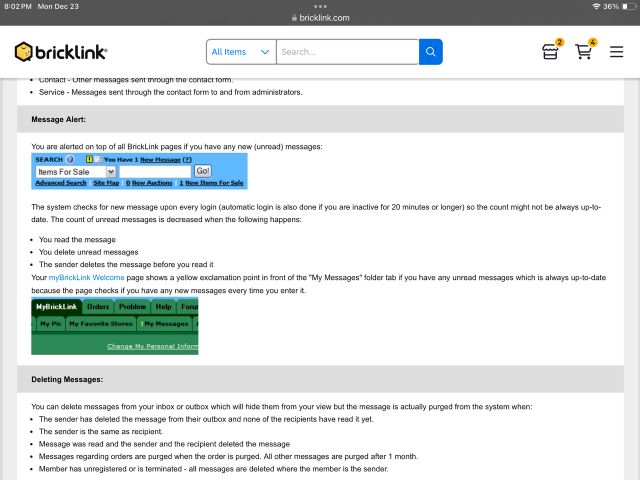Open the store icon with badge 2

tap(550, 52)
